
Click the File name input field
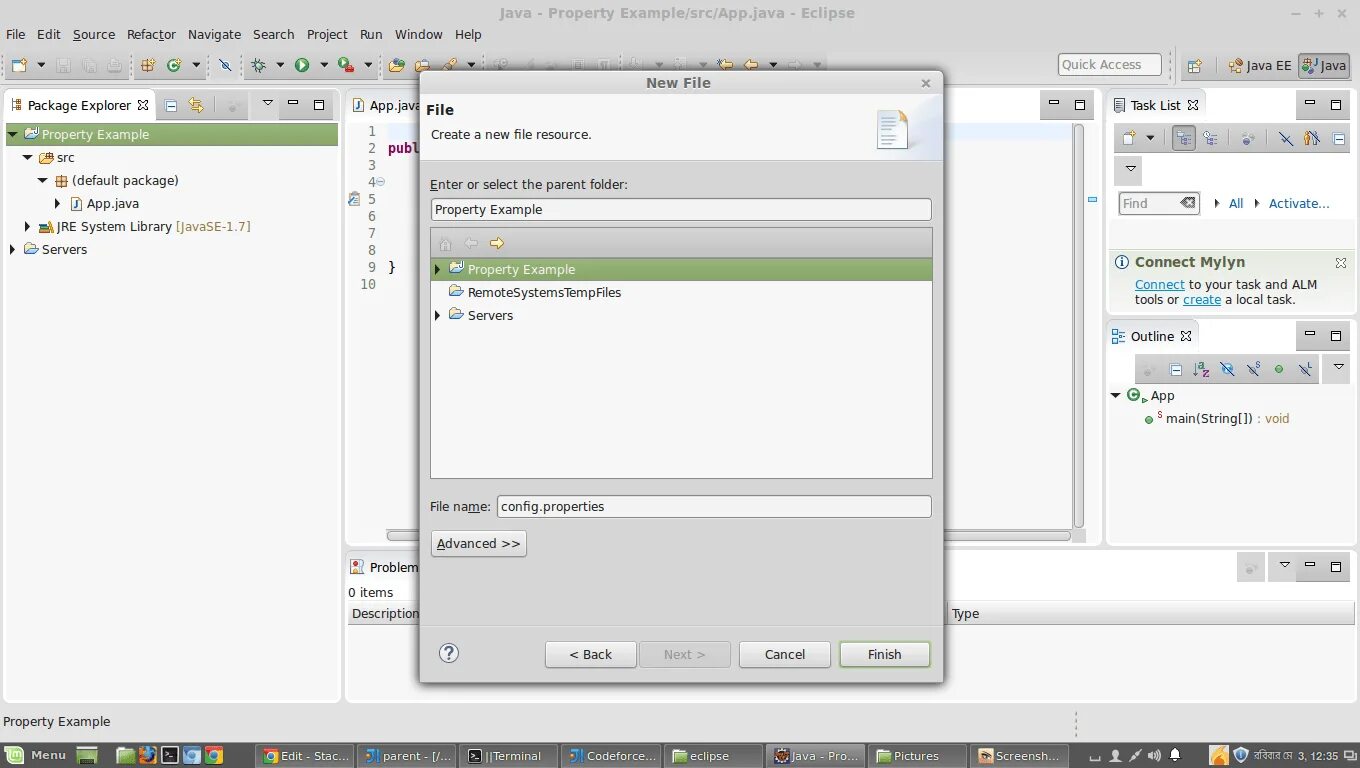pyautogui.click(x=714, y=507)
